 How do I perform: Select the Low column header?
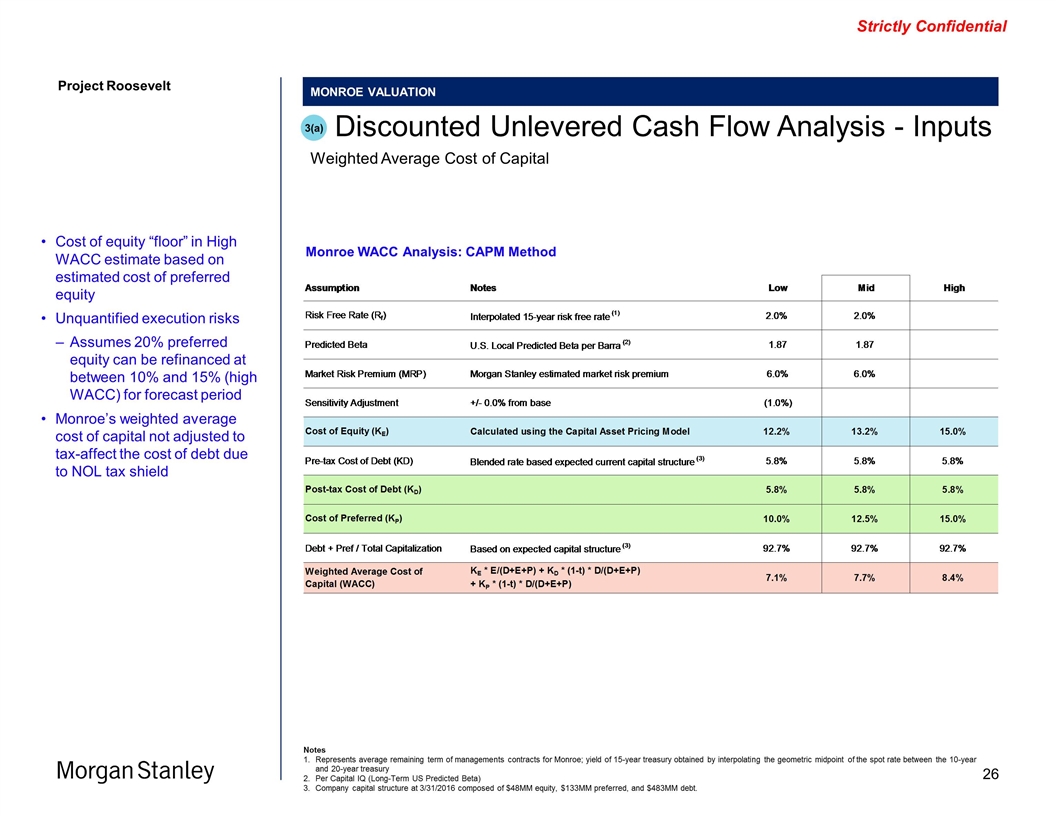click(x=778, y=287)
